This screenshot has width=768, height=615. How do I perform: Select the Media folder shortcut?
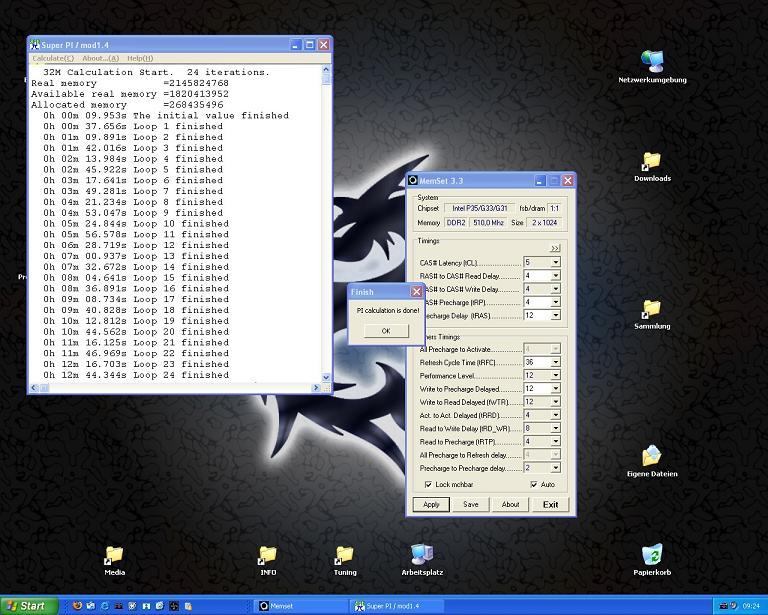[x=115, y=561]
